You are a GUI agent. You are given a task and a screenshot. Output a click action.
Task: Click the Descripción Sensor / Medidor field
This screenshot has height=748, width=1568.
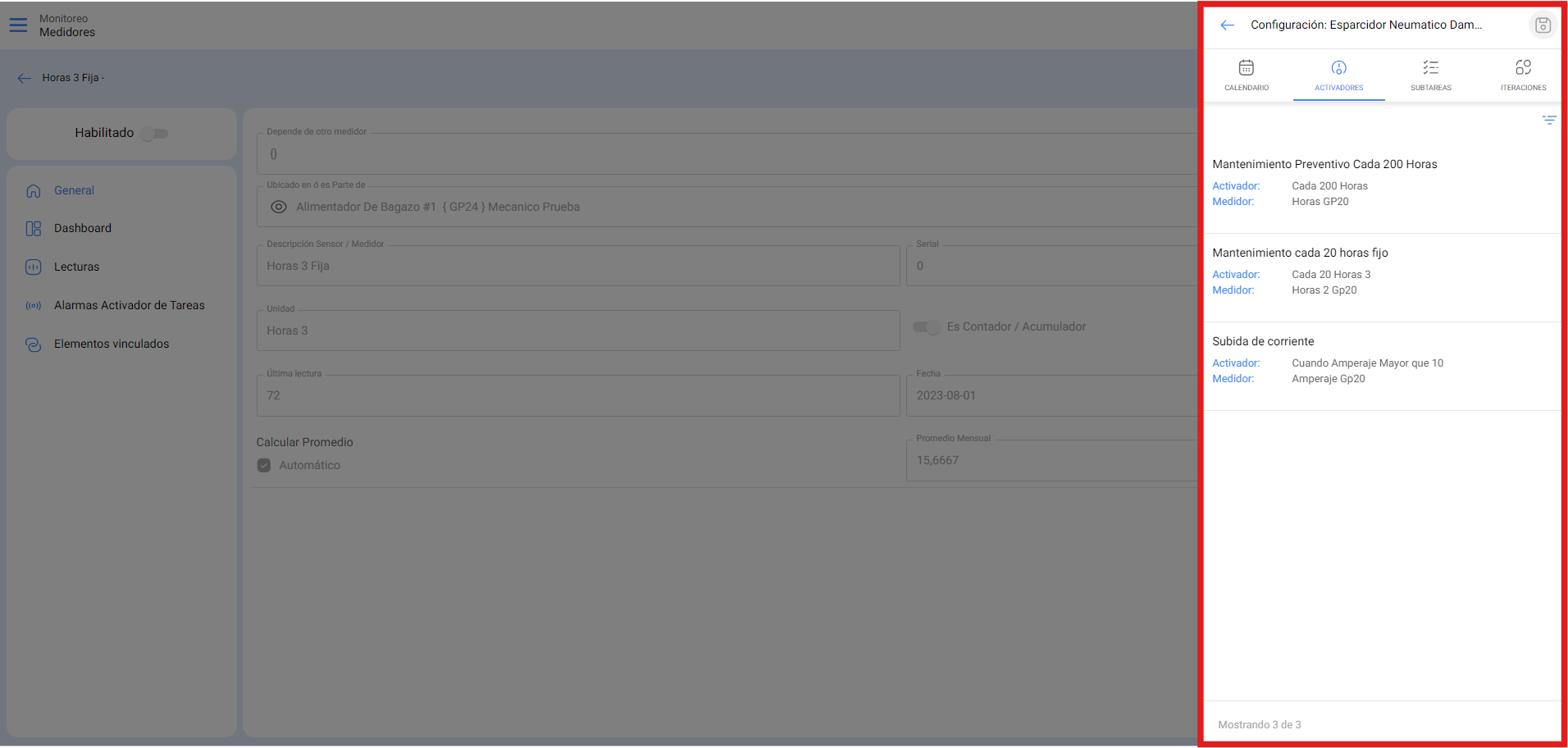coord(577,266)
